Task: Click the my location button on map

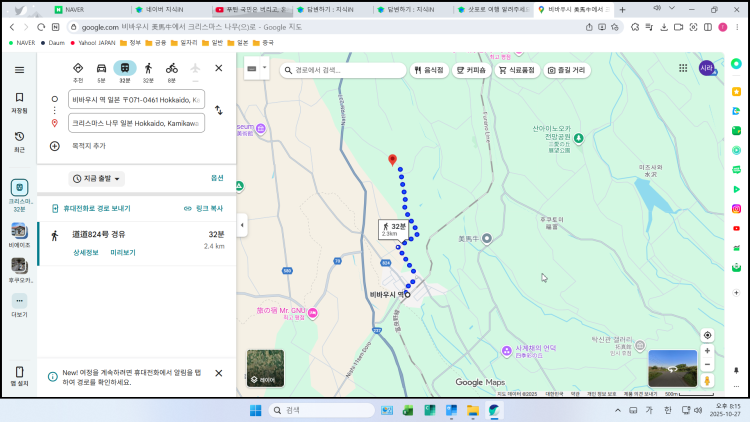Action: click(708, 335)
